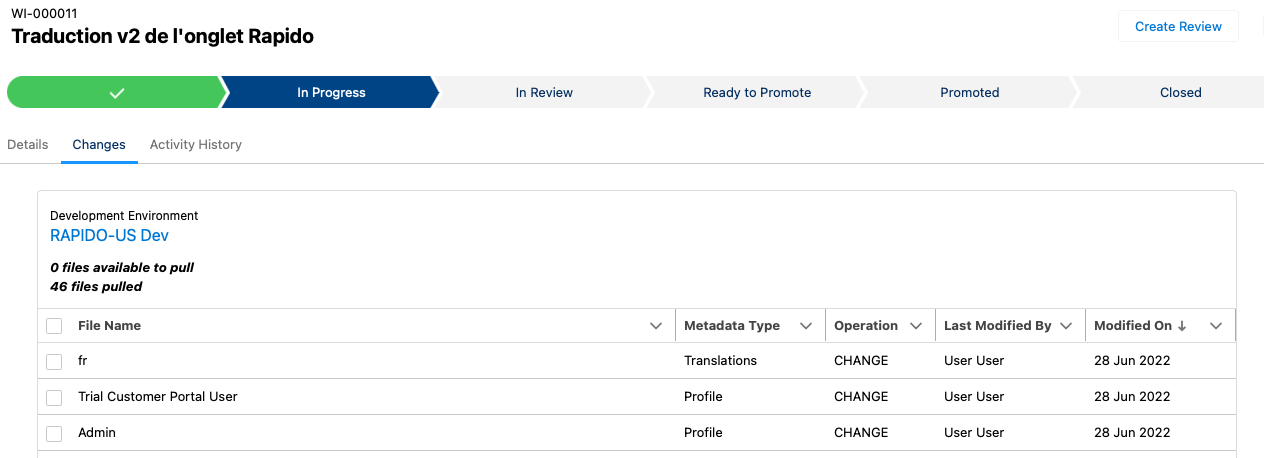Select the In Progress stage
This screenshot has width=1264, height=458.
(331, 92)
